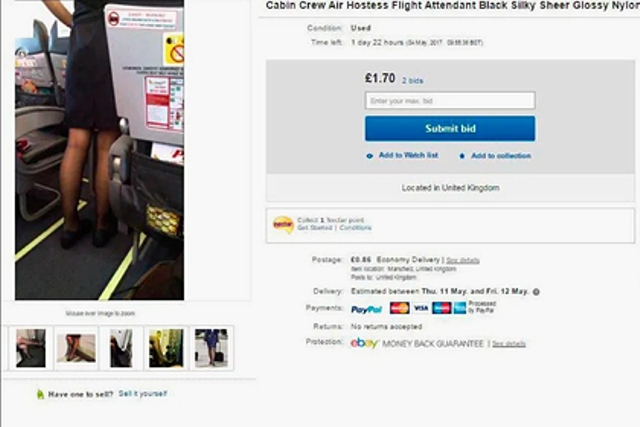
Task: Click the MasterCard payment icon
Action: pos(400,308)
